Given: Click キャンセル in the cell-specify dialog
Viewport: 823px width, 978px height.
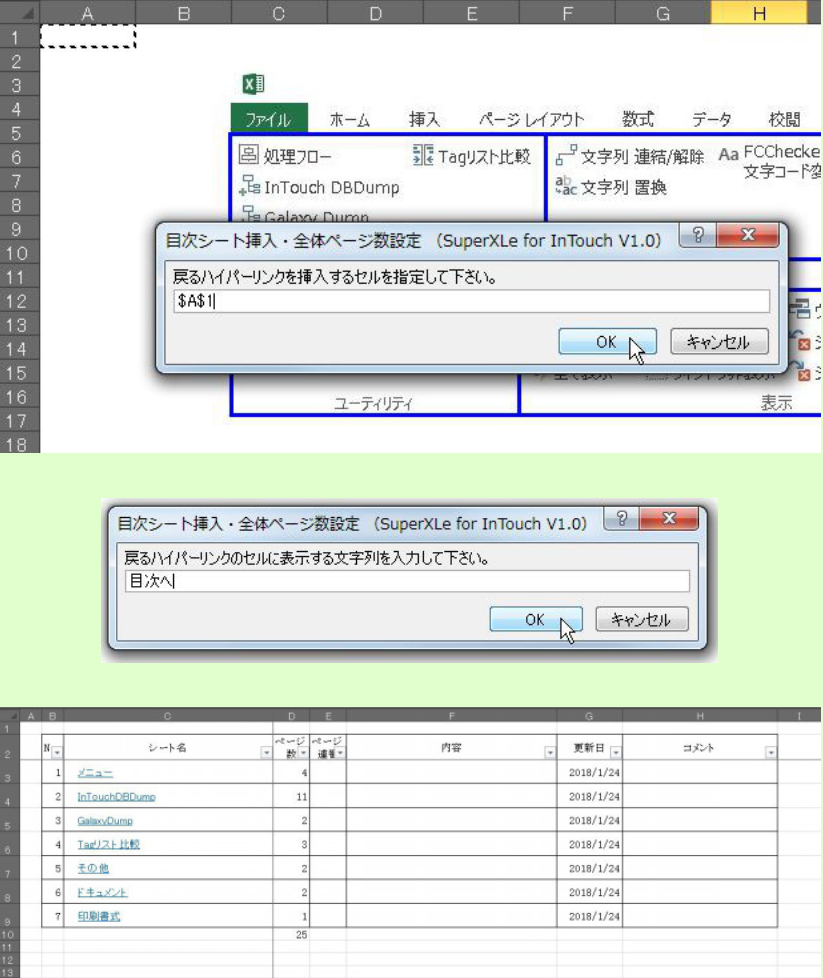Looking at the screenshot, I should pos(719,341).
